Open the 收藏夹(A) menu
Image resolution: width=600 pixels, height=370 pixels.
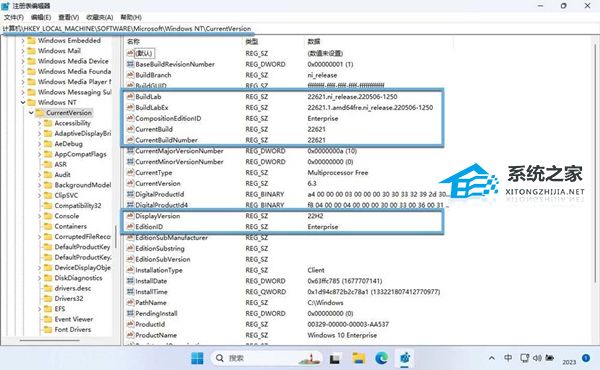pos(99,17)
